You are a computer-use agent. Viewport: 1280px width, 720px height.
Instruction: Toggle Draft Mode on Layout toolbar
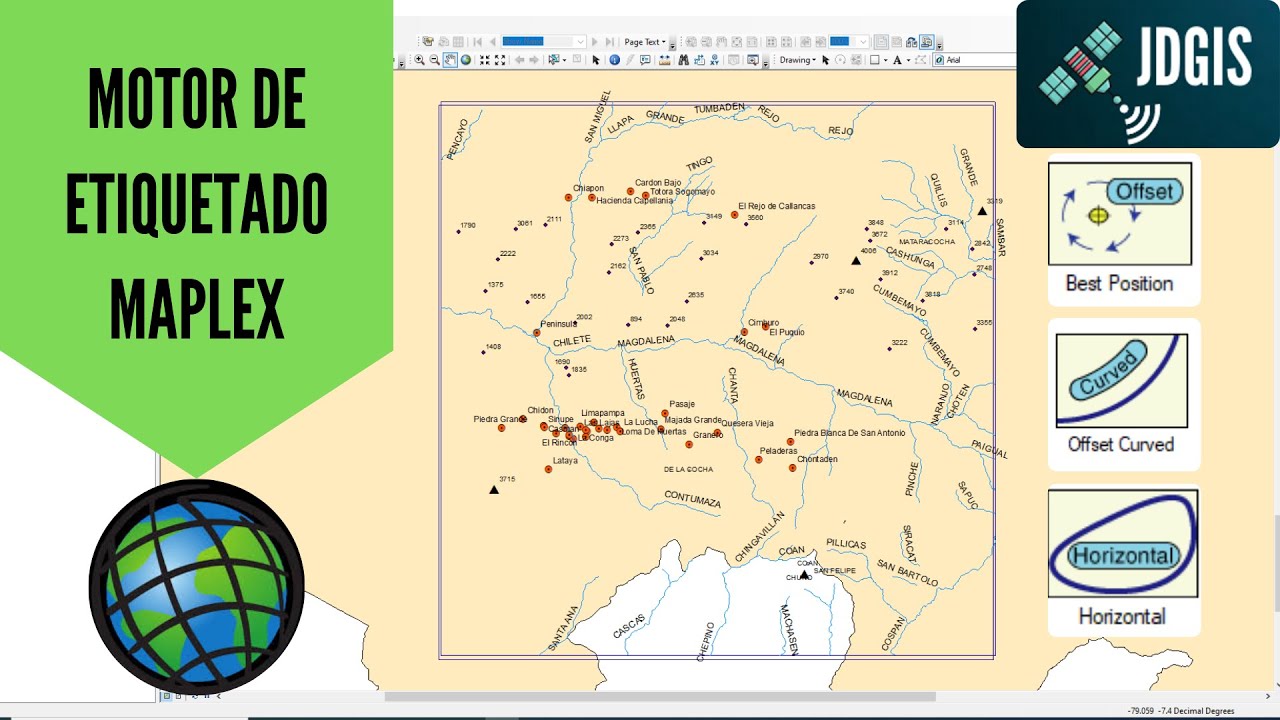[881, 42]
